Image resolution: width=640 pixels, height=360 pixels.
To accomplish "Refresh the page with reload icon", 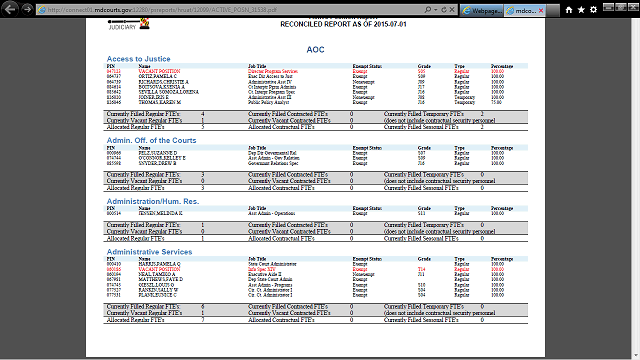I will point(444,10).
